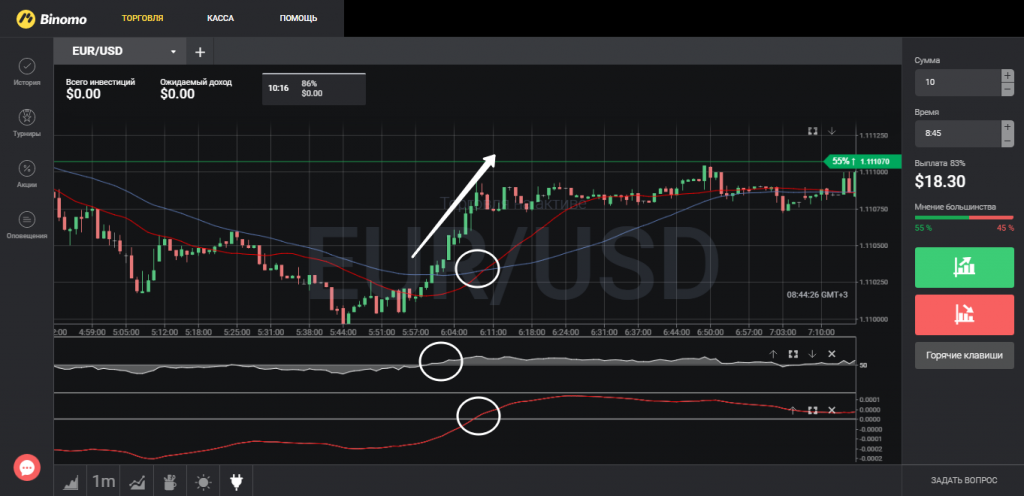Click the 6:11:00 time axis label
Image resolution: width=1024 pixels, height=496 pixels.
[494, 332]
